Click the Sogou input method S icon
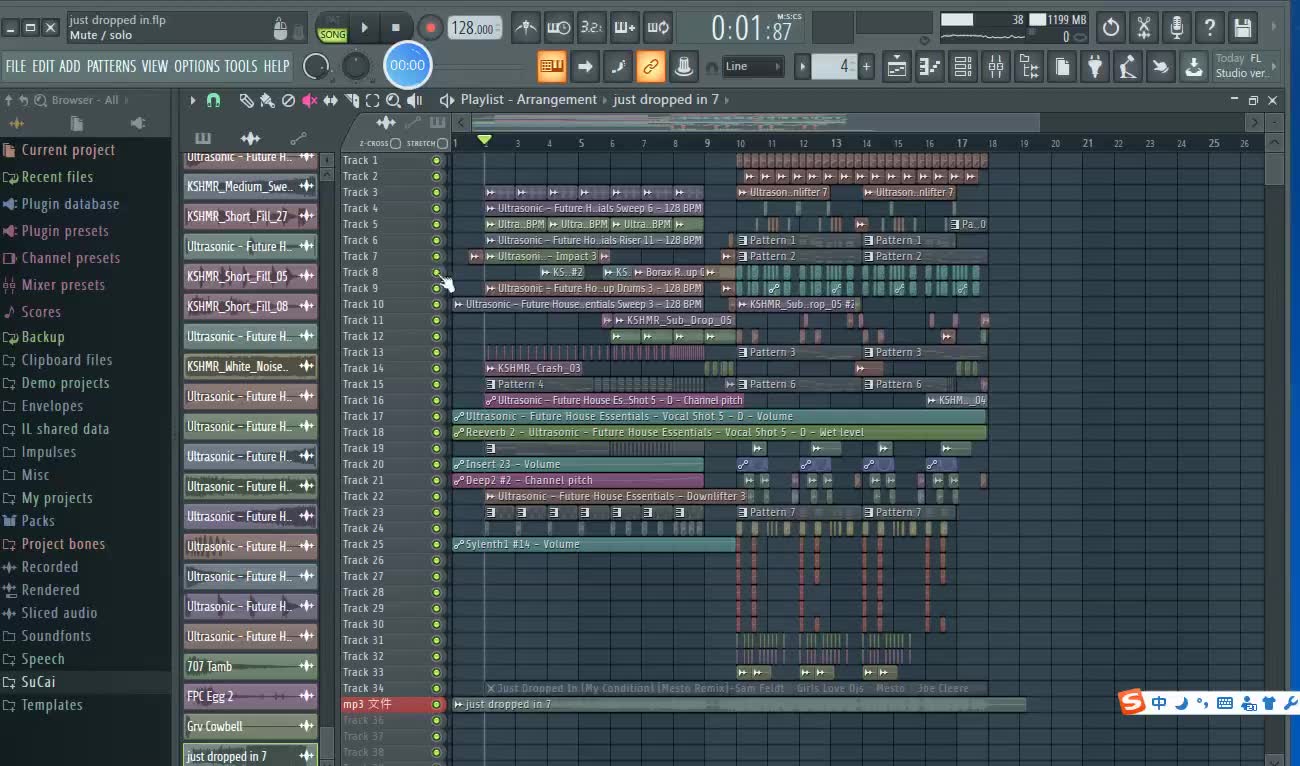Viewport: 1300px width, 766px height. tap(1131, 702)
